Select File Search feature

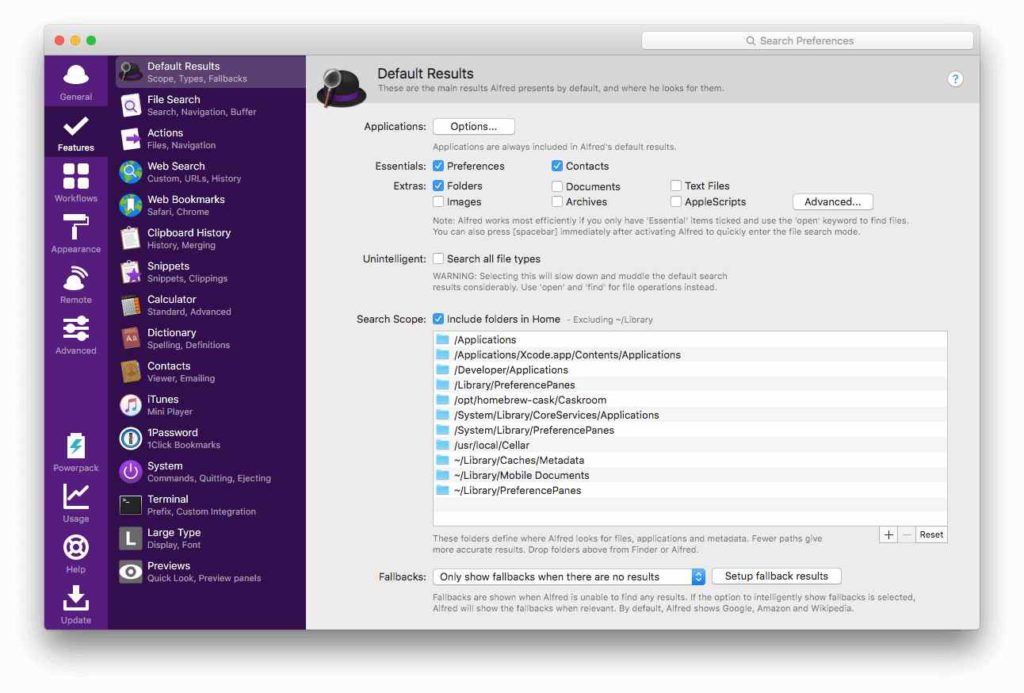coord(210,105)
